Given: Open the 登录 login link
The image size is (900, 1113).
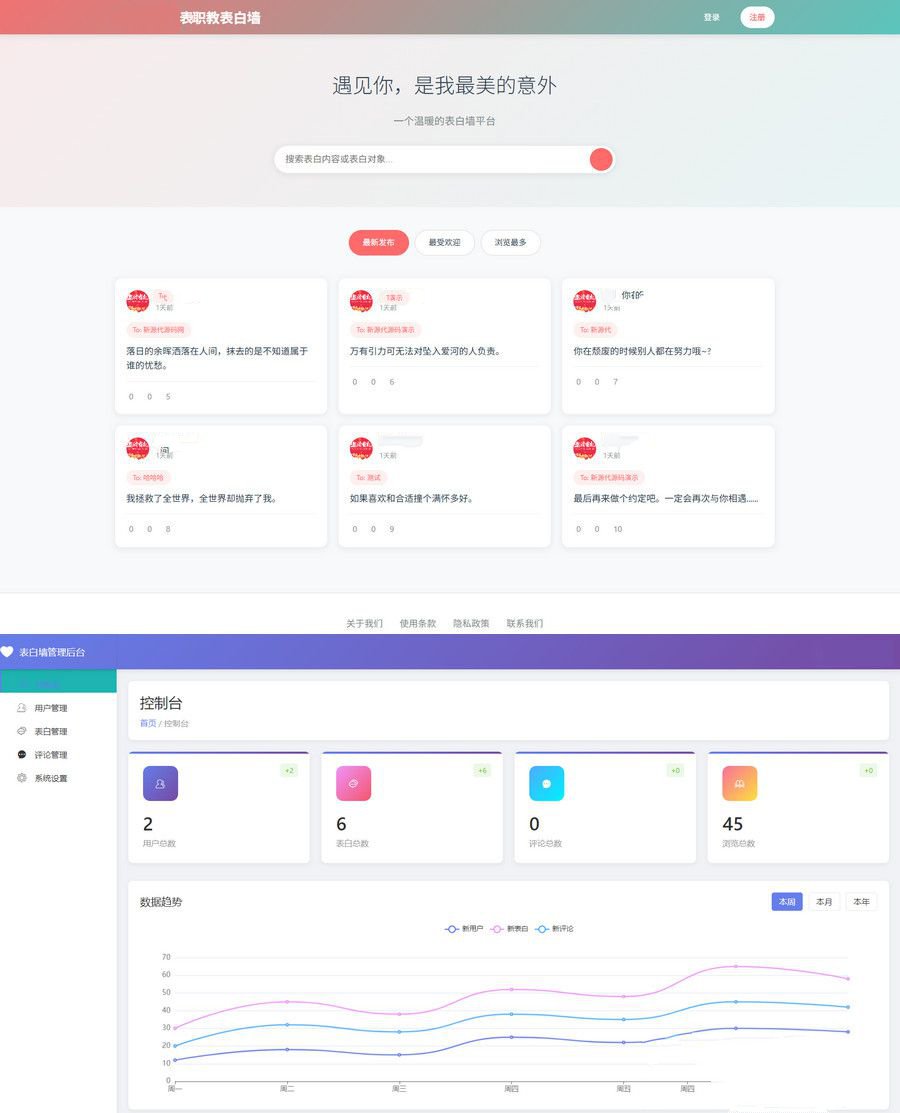Looking at the screenshot, I should pos(711,17).
